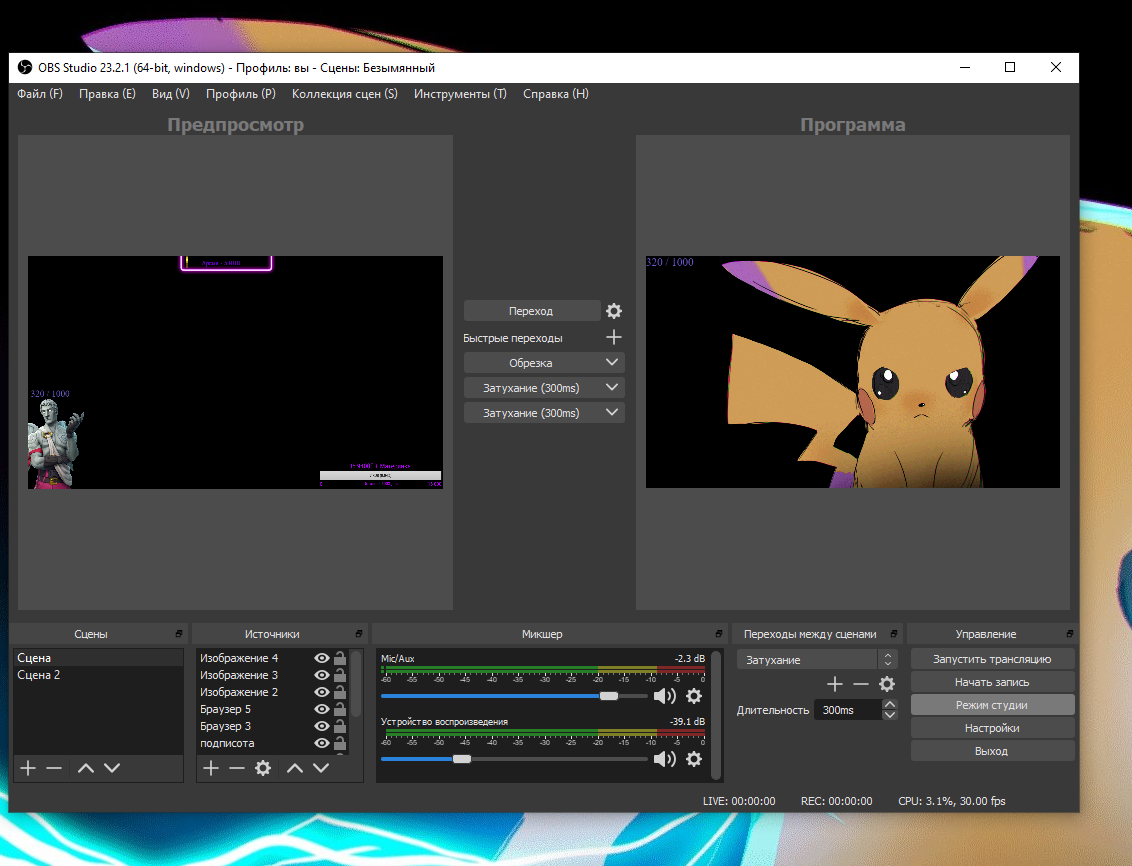The image size is (1132, 866).
Task: Open the Правка (E) menu
Action: click(107, 94)
